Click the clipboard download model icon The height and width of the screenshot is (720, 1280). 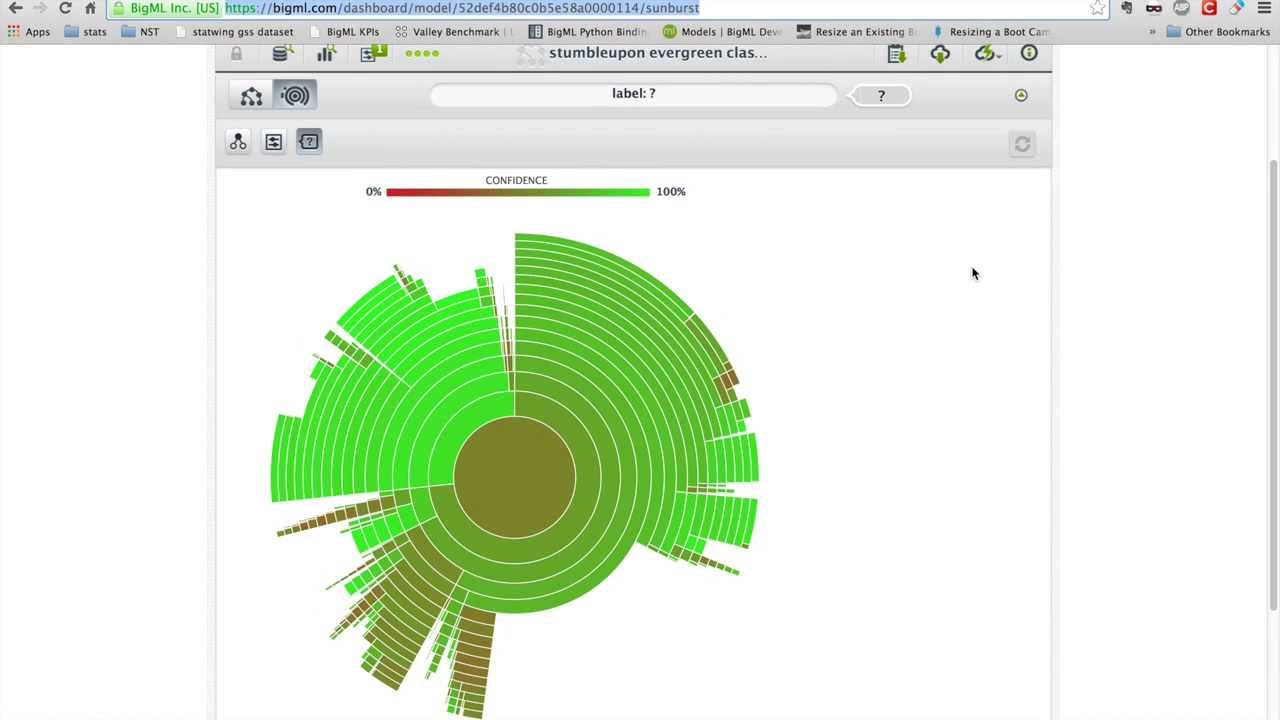coord(896,54)
